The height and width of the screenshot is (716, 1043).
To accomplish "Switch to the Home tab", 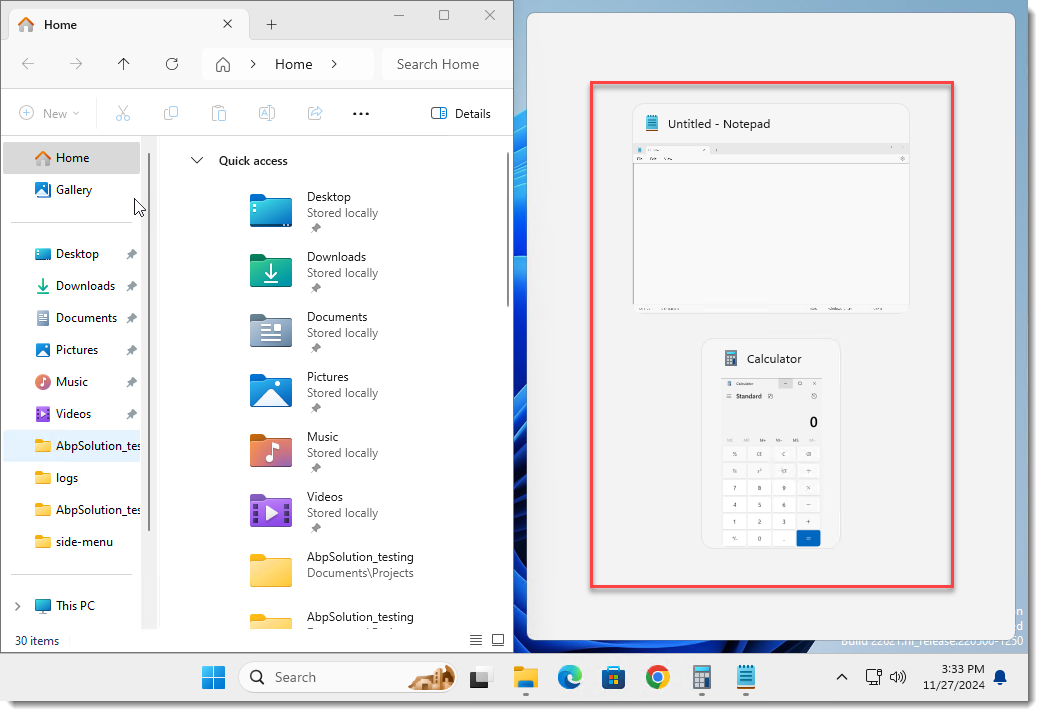I will click(x=60, y=24).
